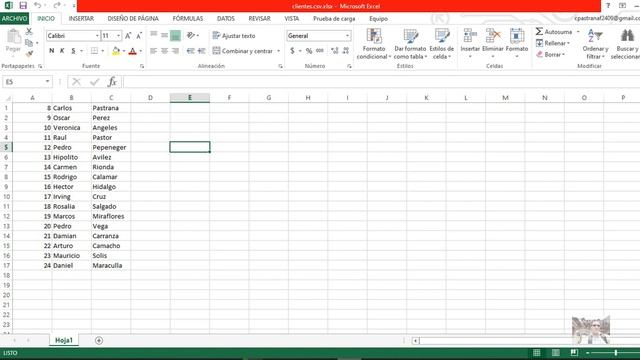Toggle italic (K) formatting
This screenshot has width=640, height=360.
[x=62, y=51]
